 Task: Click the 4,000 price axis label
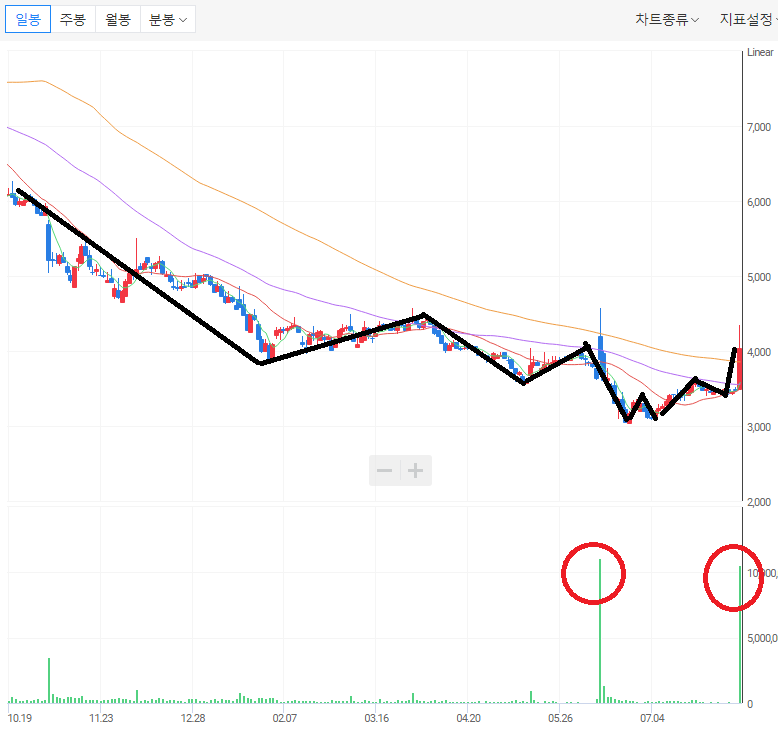[x=759, y=352]
